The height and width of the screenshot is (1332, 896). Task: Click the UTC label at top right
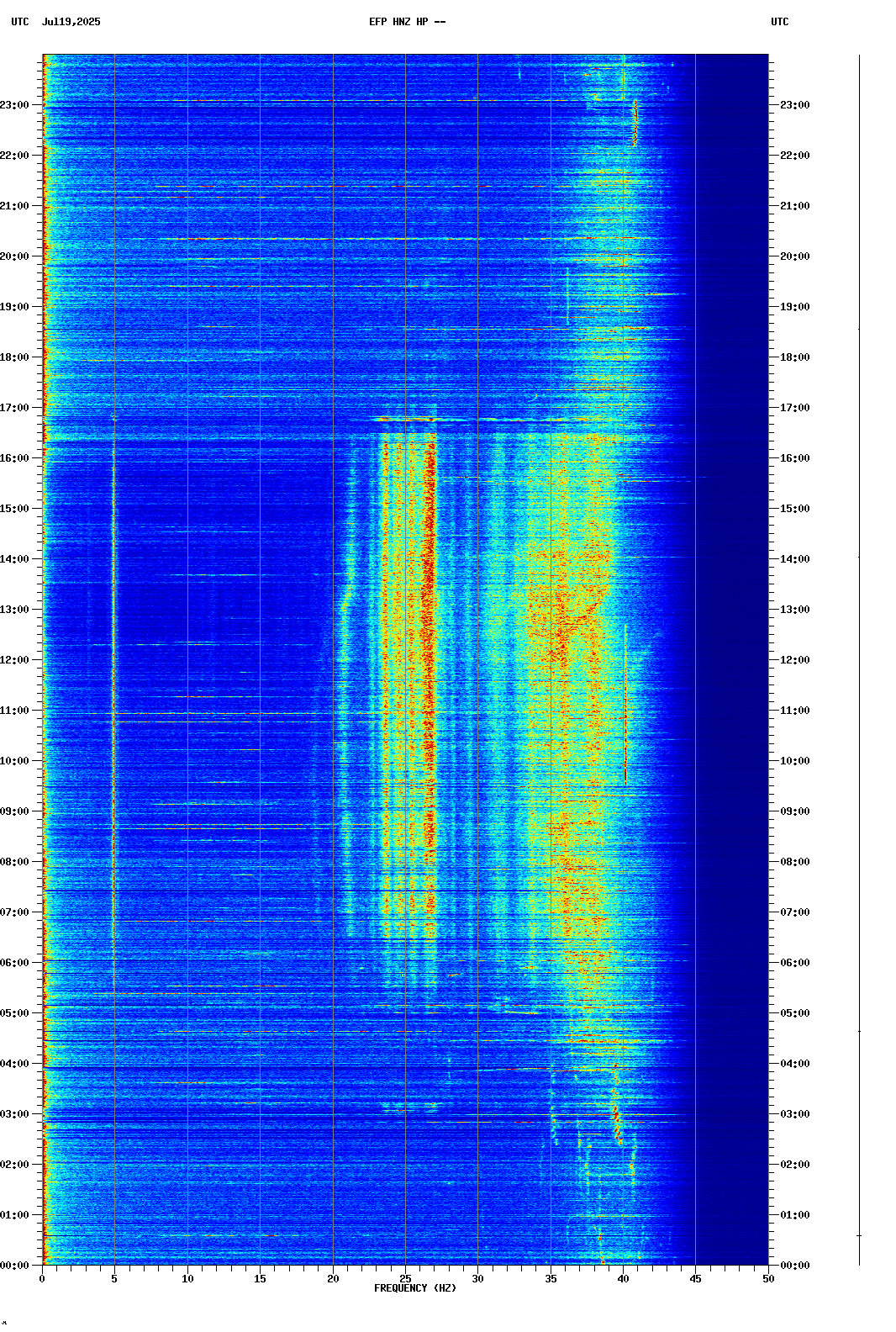(x=780, y=22)
